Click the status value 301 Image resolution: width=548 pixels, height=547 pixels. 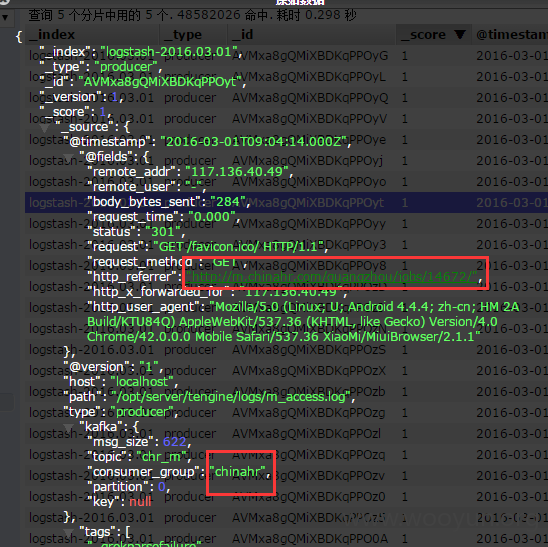[163, 232]
